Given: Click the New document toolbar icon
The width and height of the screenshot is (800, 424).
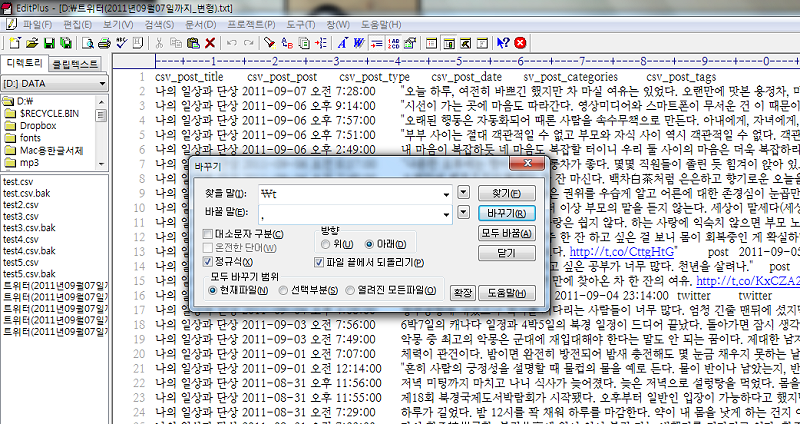Looking at the screenshot, I should (16, 43).
